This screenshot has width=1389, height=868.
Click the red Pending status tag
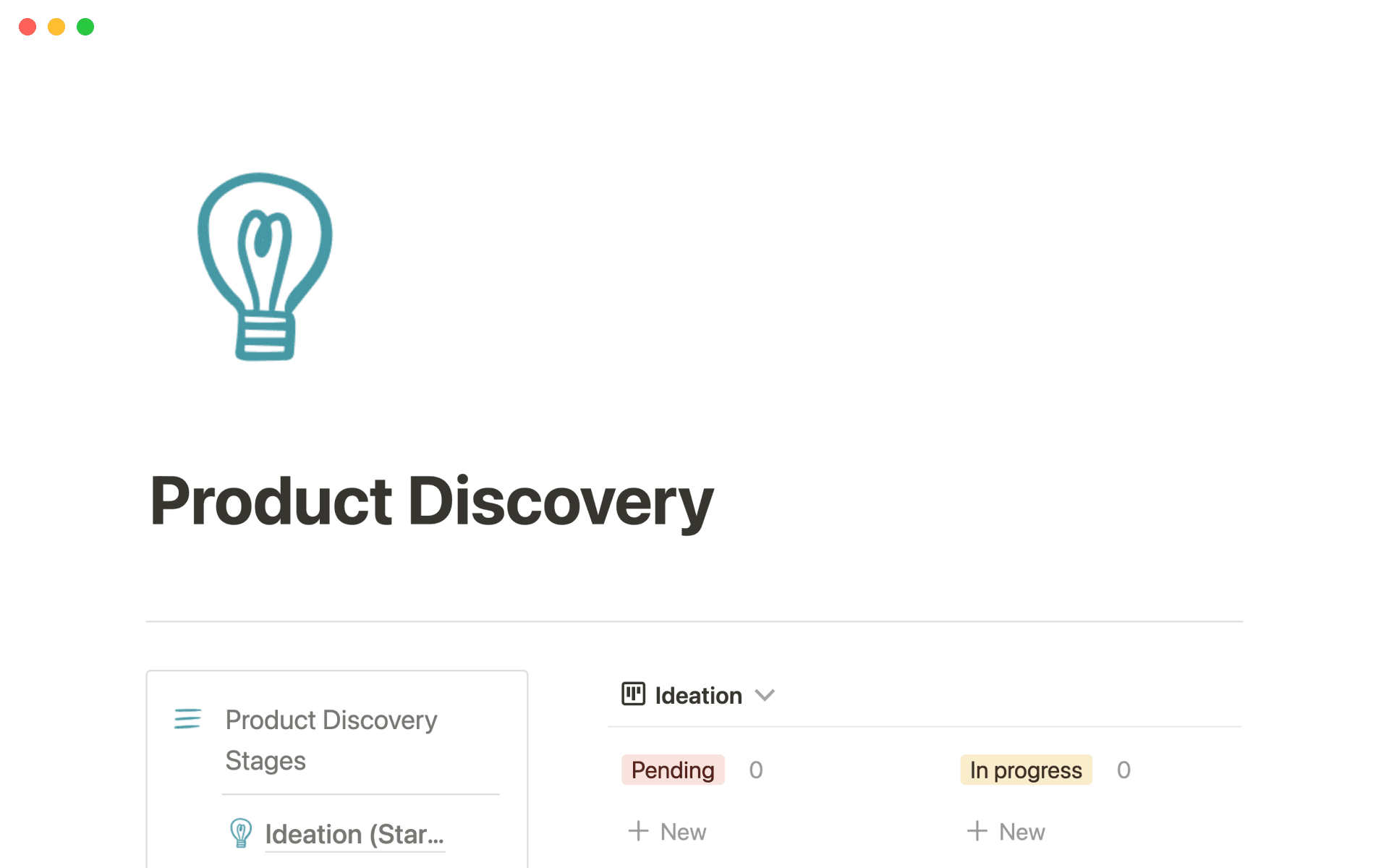click(x=673, y=770)
